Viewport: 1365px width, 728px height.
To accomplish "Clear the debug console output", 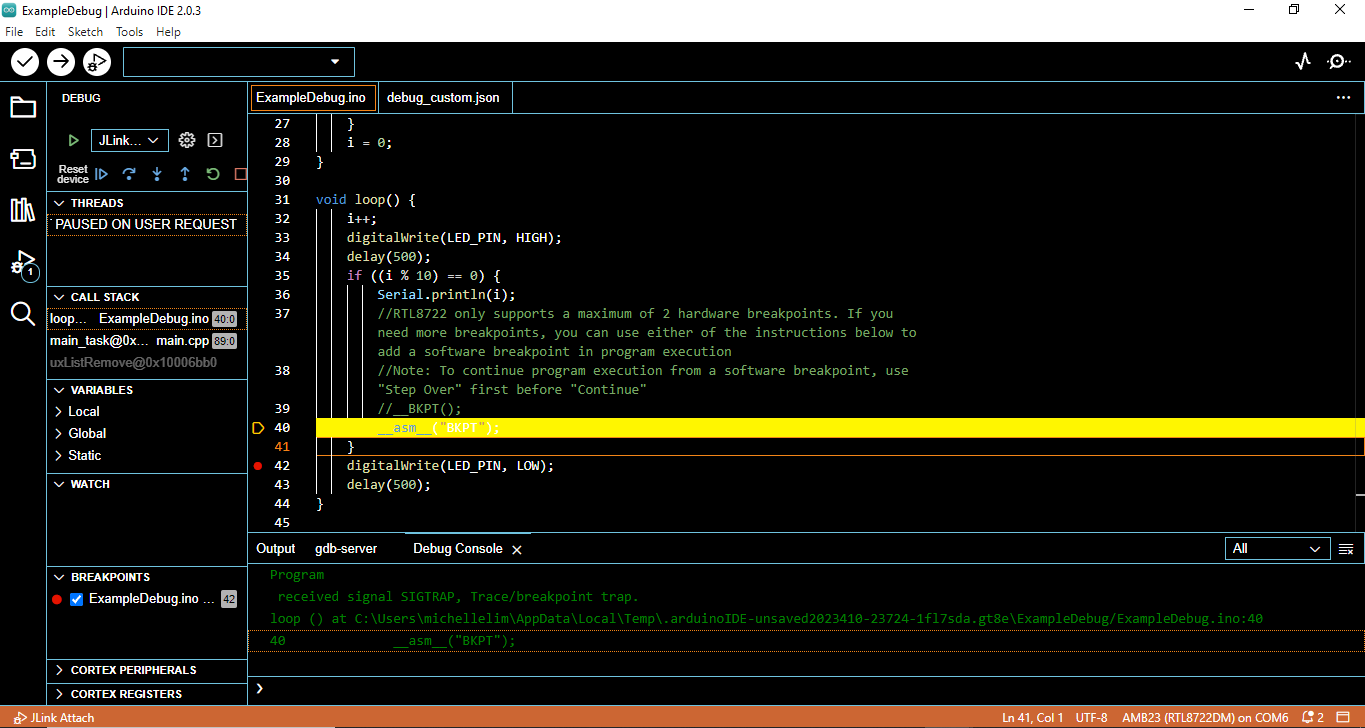I will (x=1346, y=549).
